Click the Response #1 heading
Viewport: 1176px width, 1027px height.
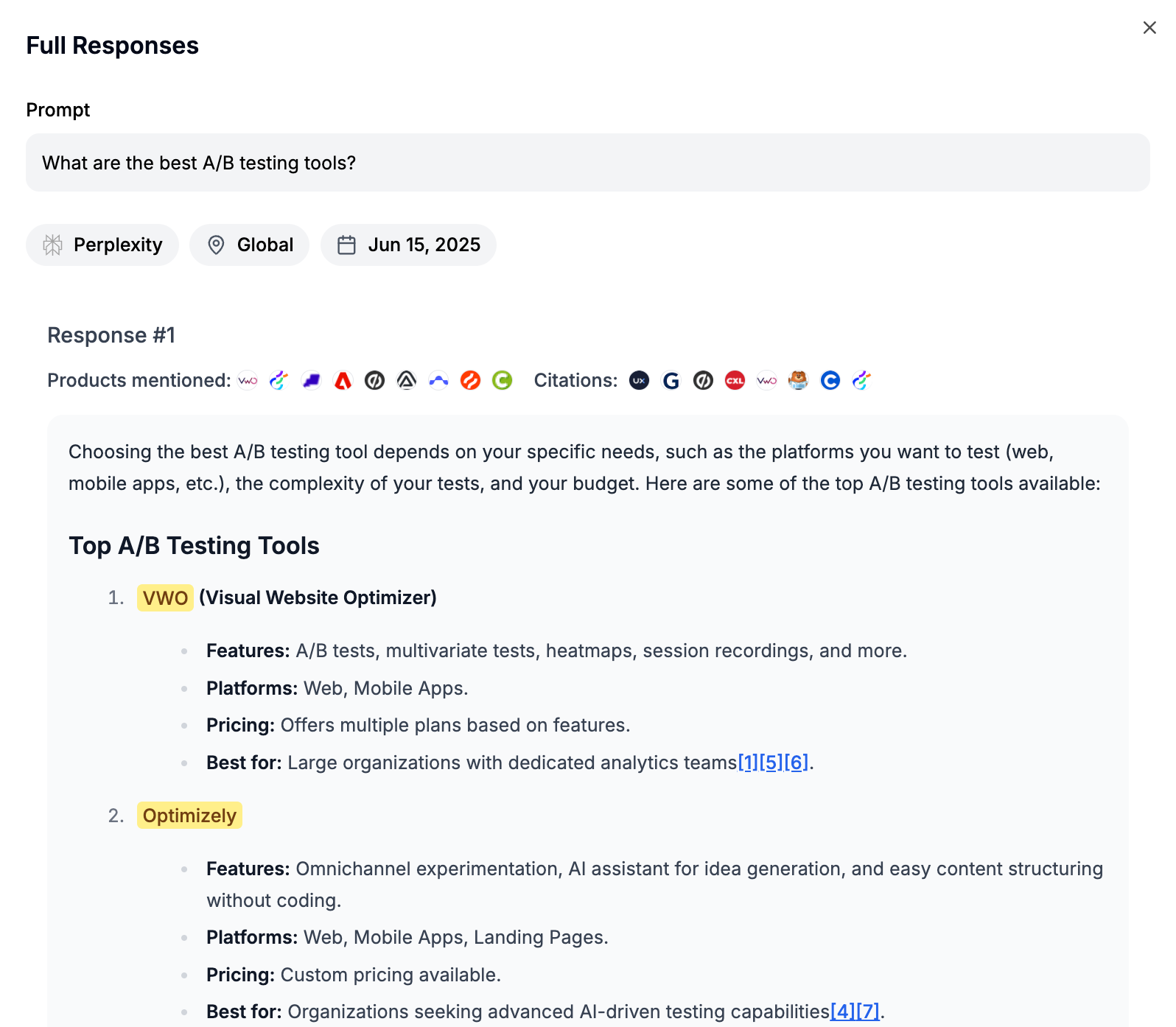[111, 335]
